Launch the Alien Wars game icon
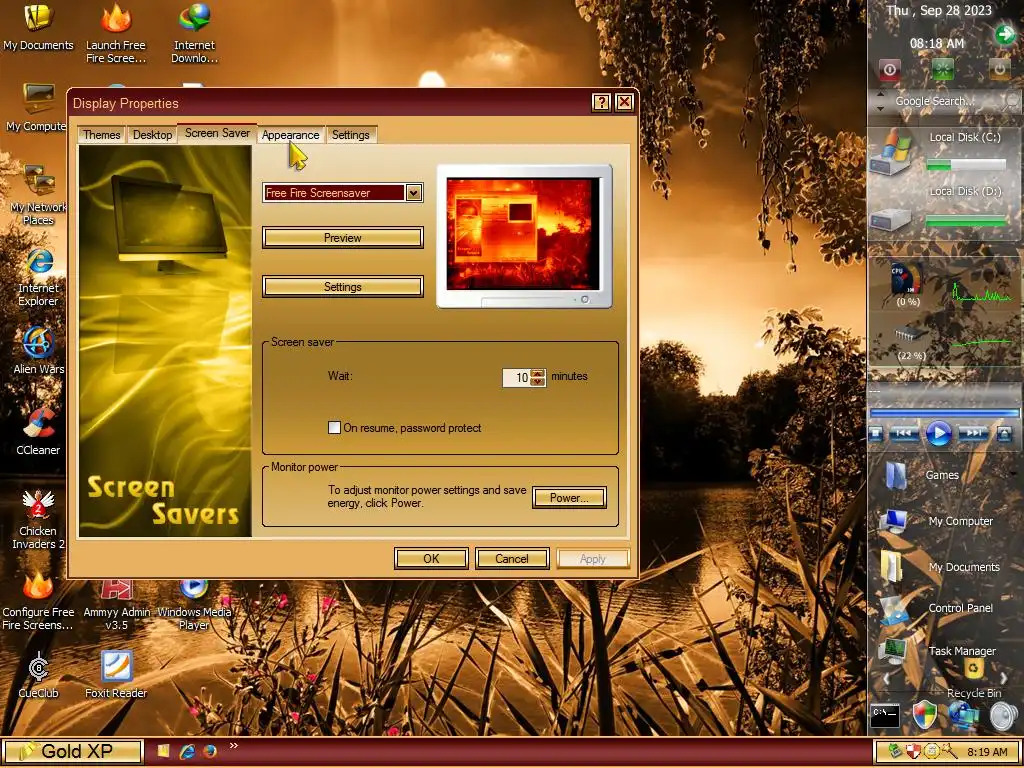Screen dimensions: 1024x768 point(38,351)
